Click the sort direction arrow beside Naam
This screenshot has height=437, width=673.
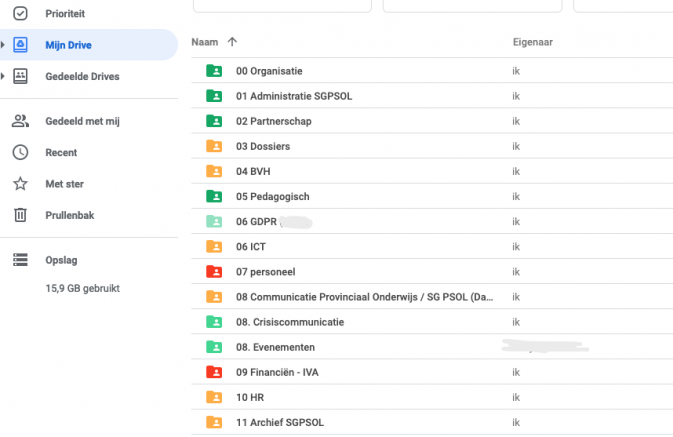[x=232, y=42]
